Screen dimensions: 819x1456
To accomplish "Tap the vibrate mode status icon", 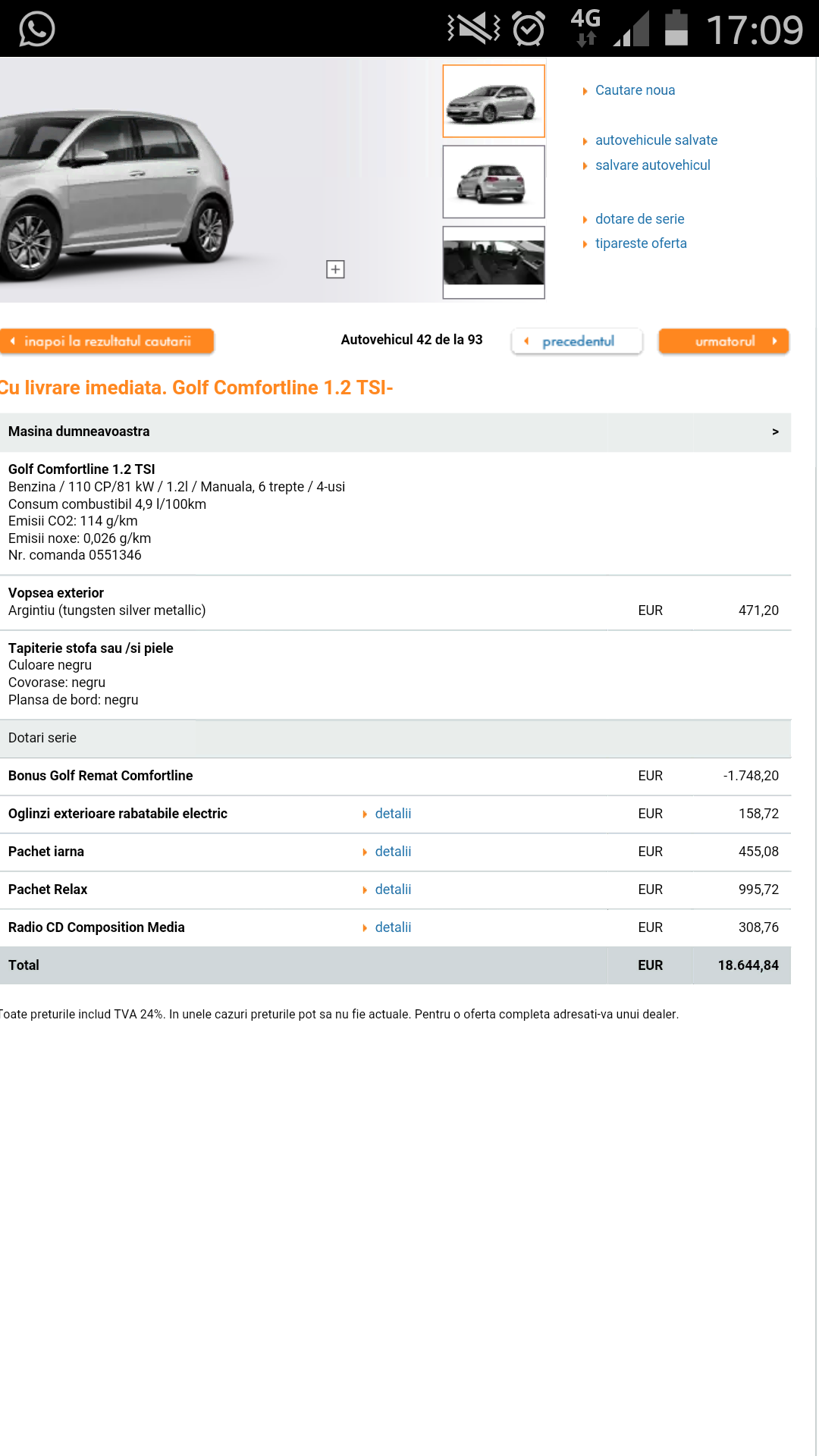I will (474, 29).
